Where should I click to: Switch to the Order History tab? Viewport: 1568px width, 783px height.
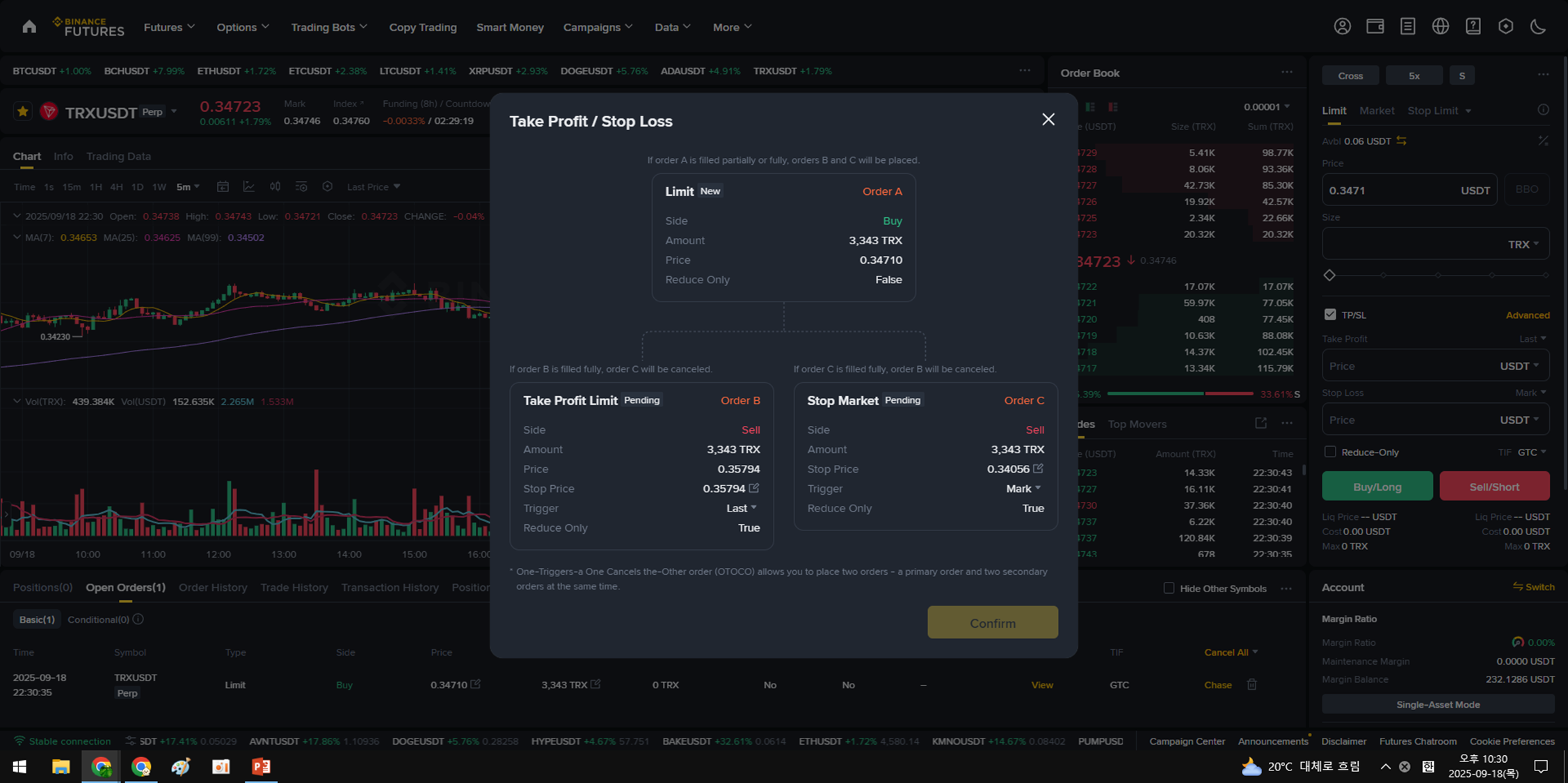(213, 587)
